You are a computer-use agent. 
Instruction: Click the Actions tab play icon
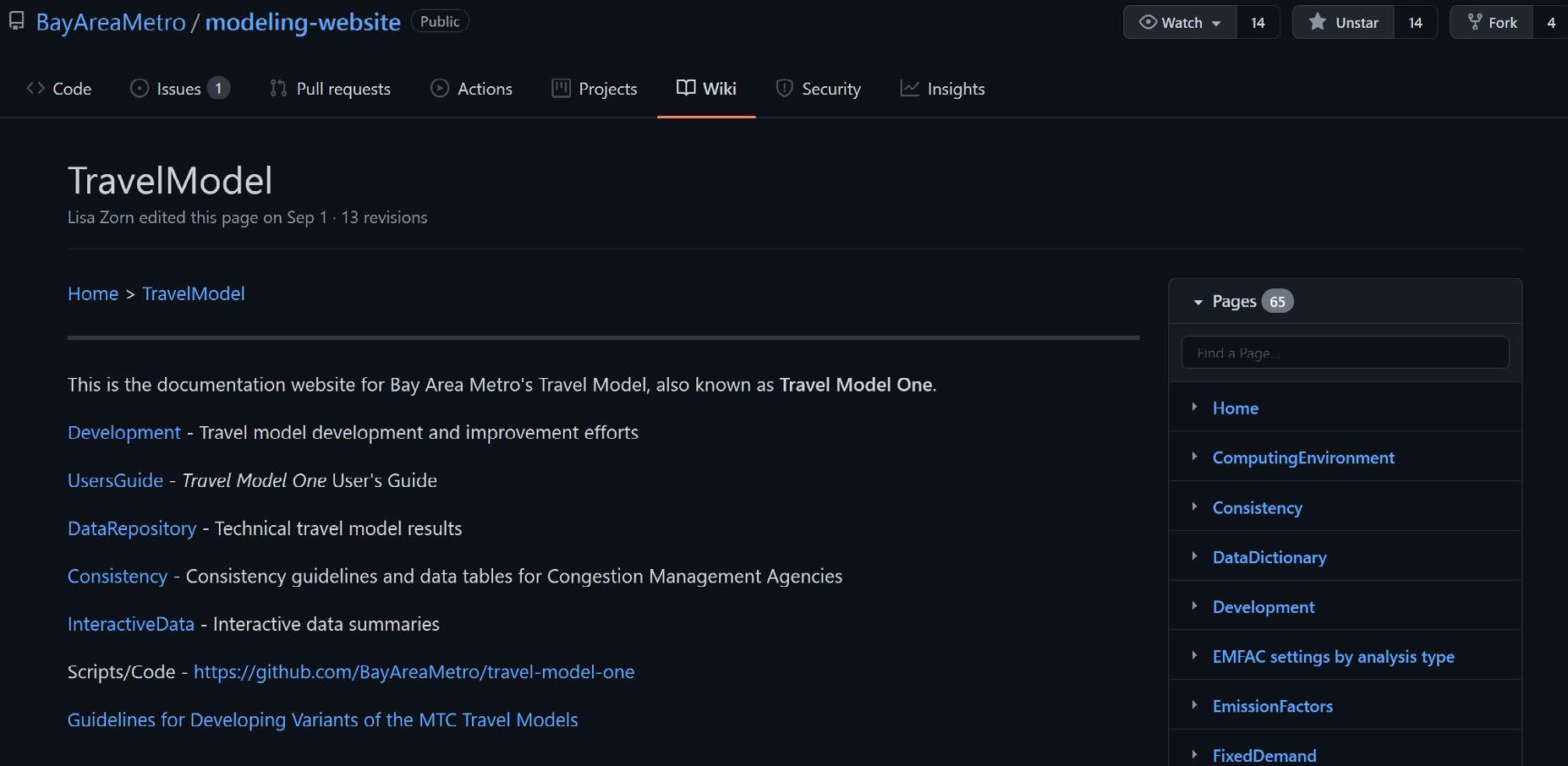tap(440, 88)
